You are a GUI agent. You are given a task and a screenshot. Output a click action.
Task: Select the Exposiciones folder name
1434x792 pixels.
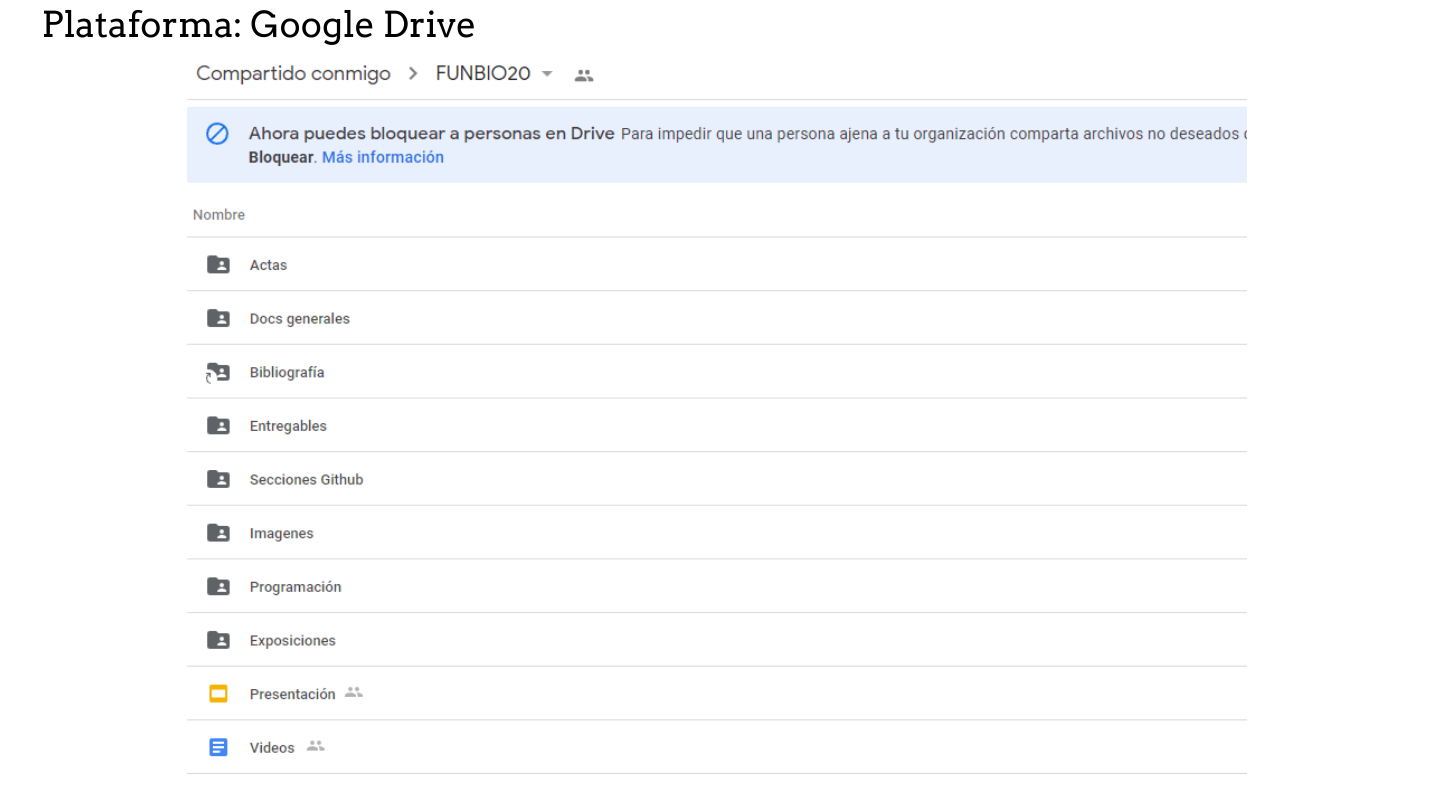point(292,641)
